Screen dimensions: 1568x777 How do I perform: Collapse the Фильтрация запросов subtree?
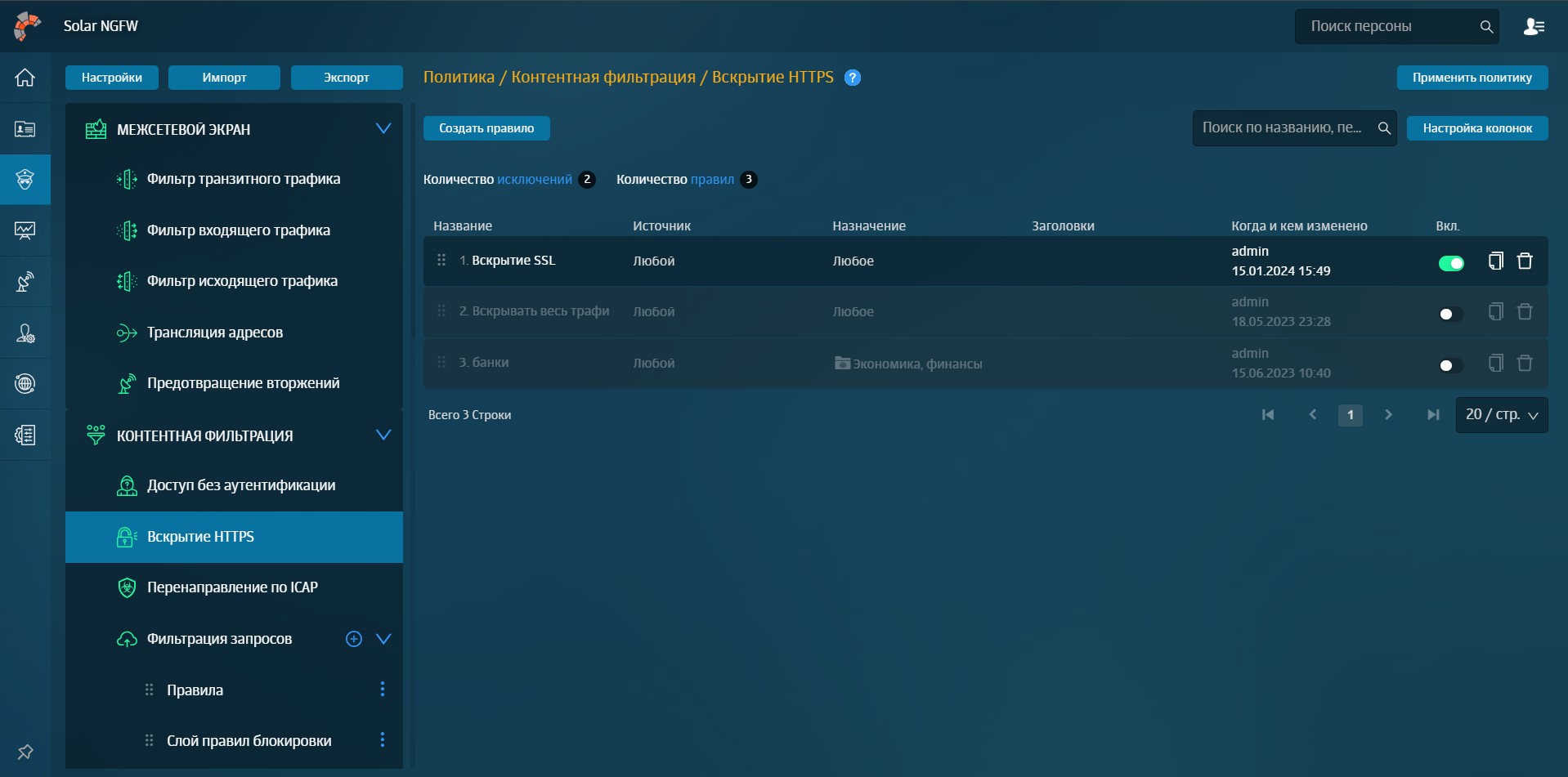pos(383,639)
